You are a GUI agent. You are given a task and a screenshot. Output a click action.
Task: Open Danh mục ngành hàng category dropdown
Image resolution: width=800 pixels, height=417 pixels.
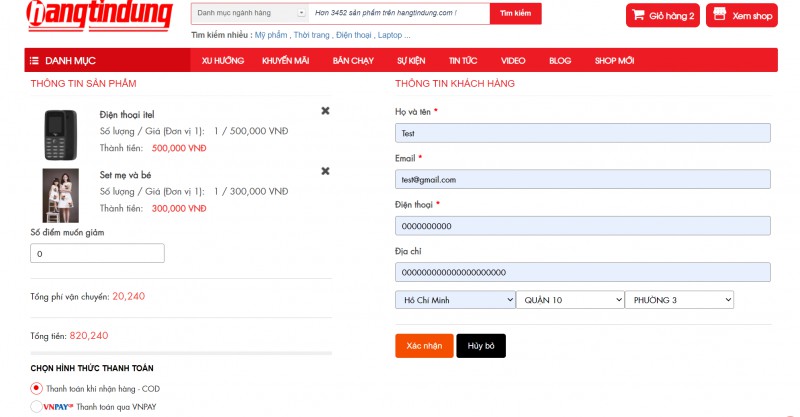(x=249, y=14)
